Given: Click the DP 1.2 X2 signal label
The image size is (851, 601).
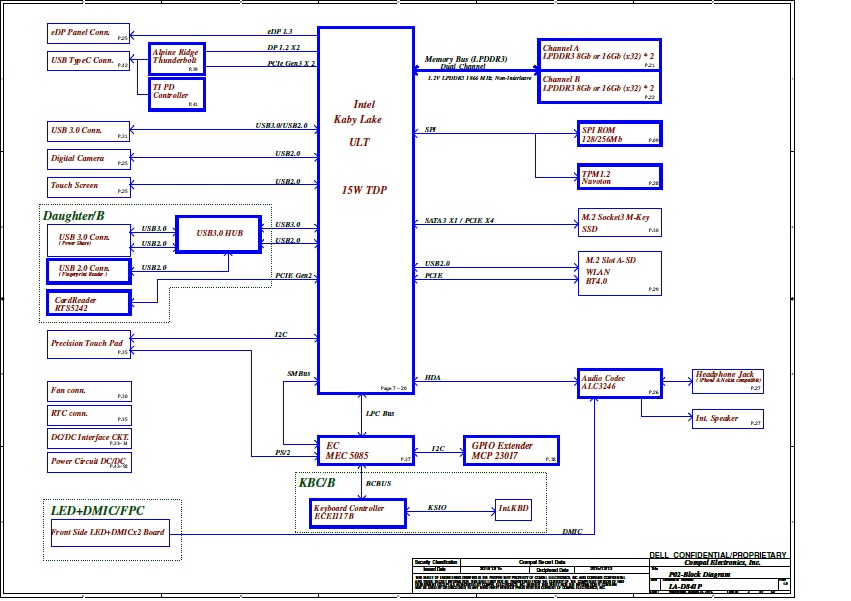Looking at the screenshot, I should (x=283, y=48).
